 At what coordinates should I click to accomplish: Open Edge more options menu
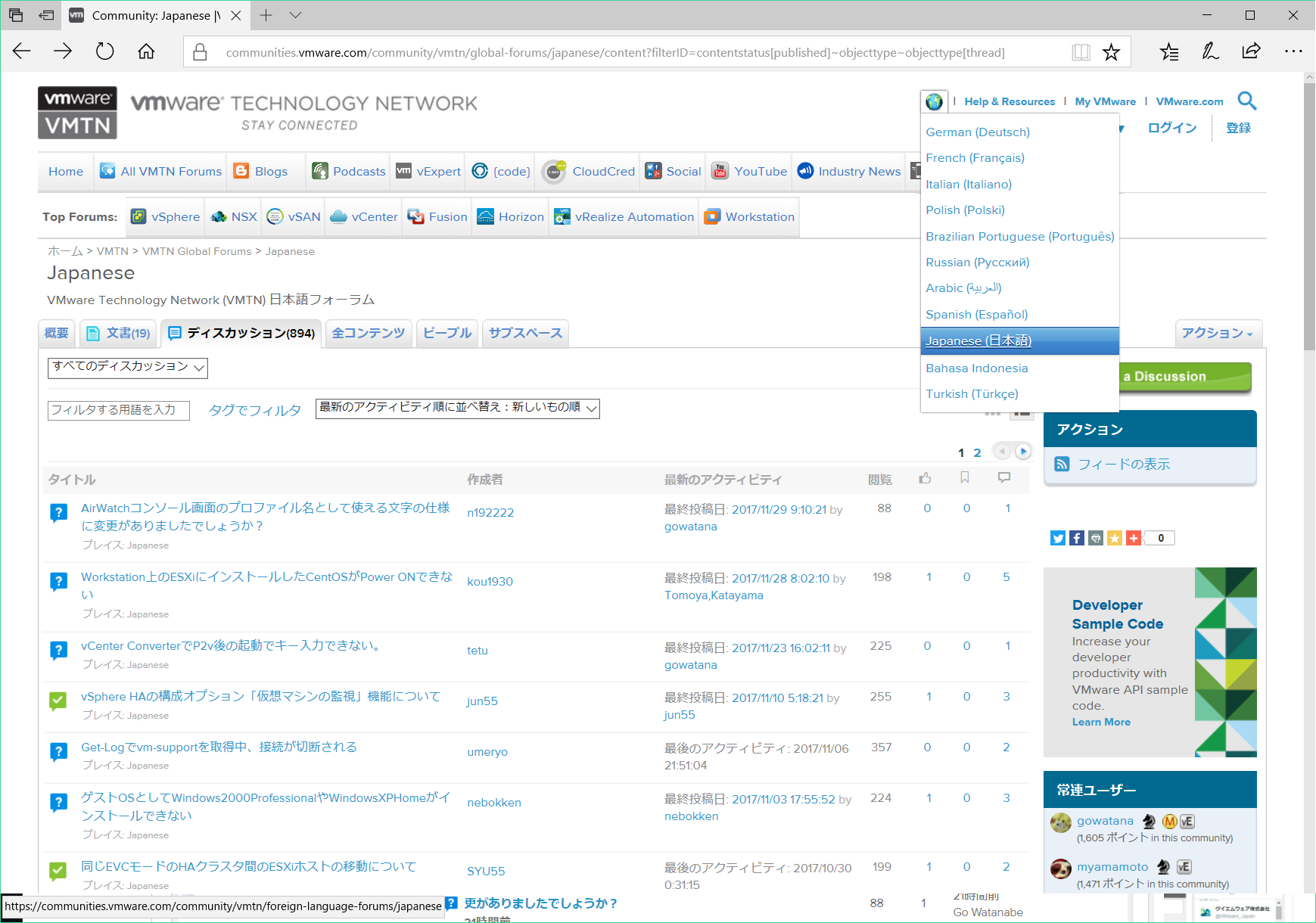[x=1293, y=51]
